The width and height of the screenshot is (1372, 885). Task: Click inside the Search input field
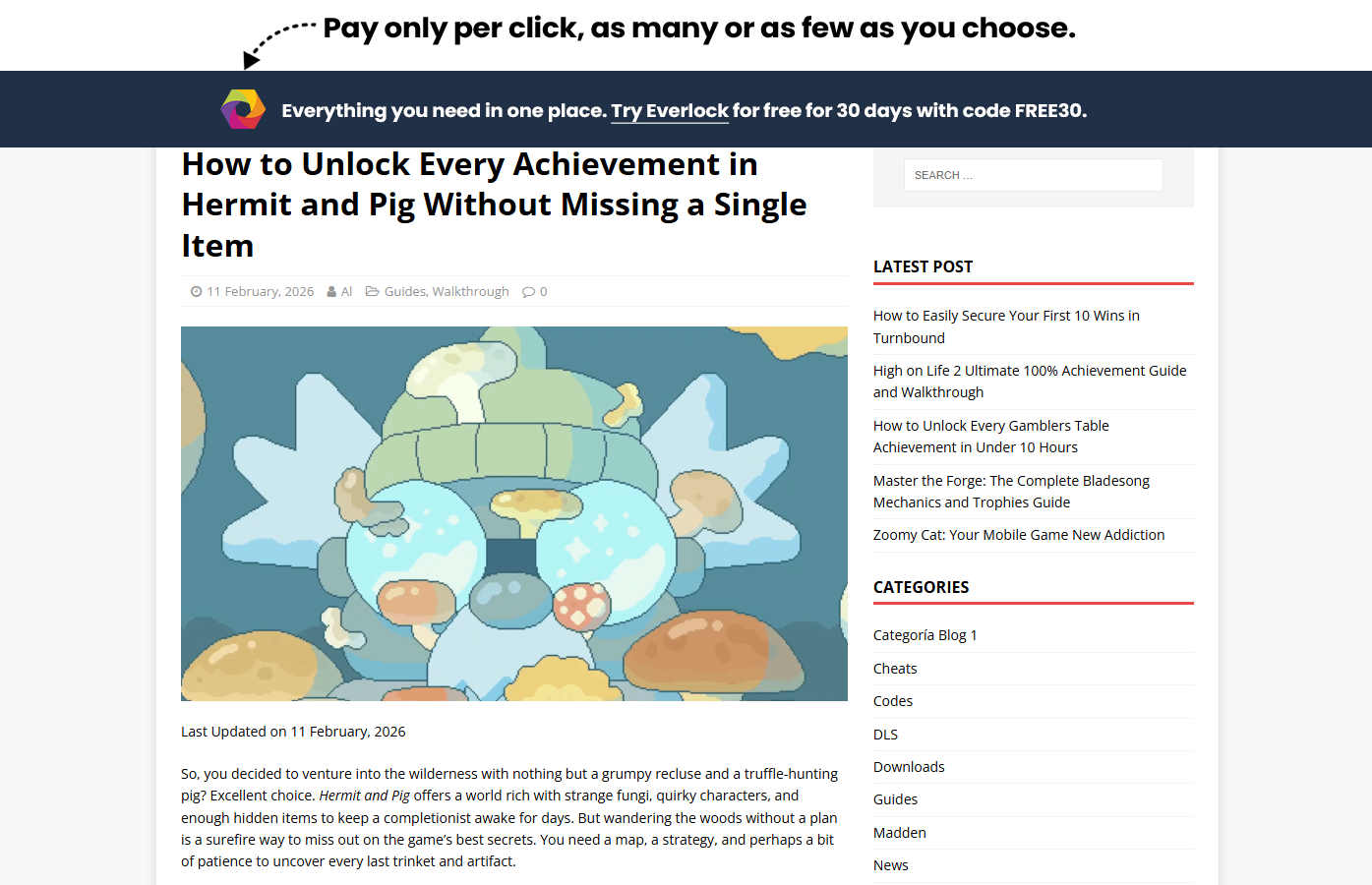pyautogui.click(x=1033, y=175)
